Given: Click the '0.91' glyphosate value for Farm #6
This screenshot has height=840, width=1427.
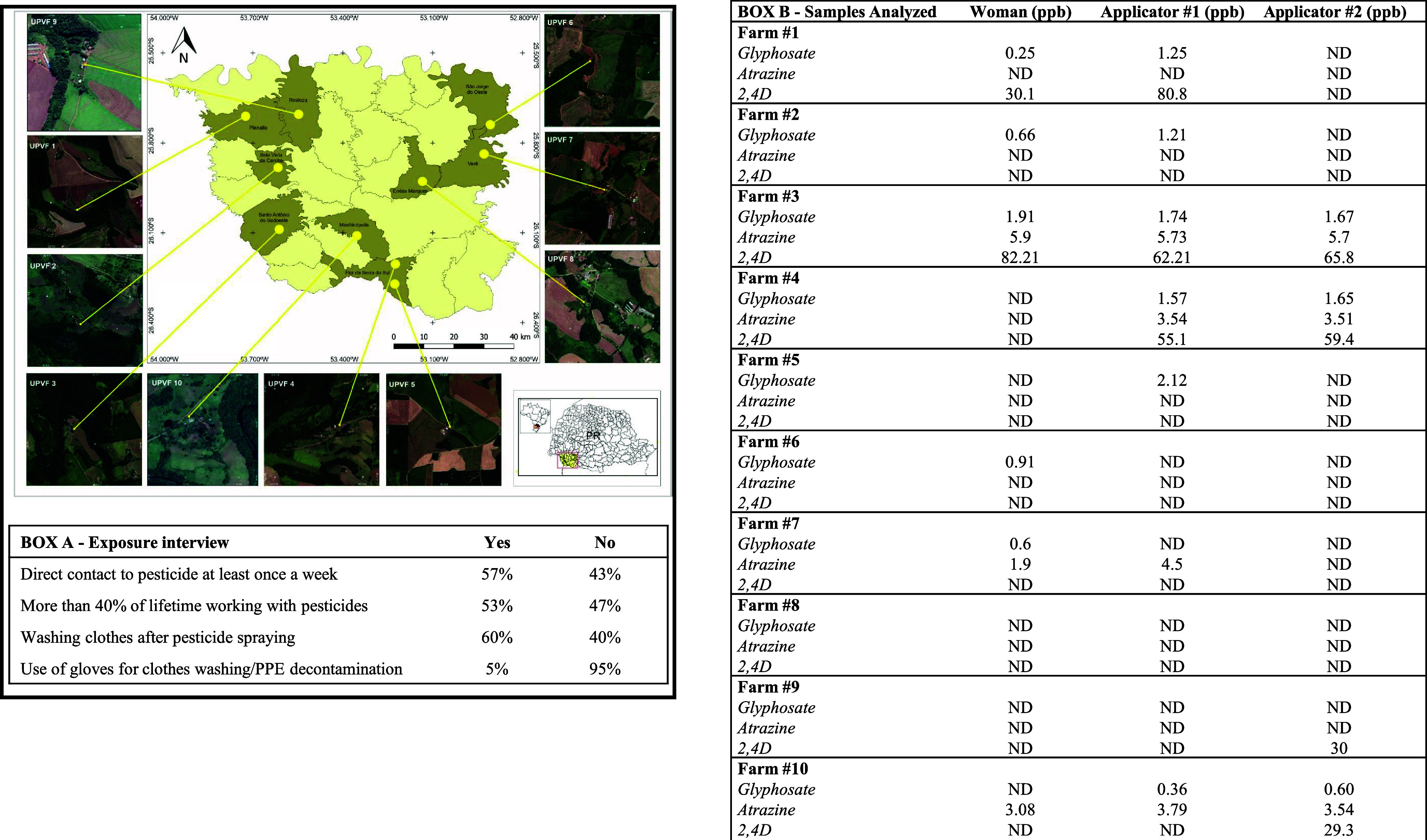Looking at the screenshot, I should coord(1020,462).
